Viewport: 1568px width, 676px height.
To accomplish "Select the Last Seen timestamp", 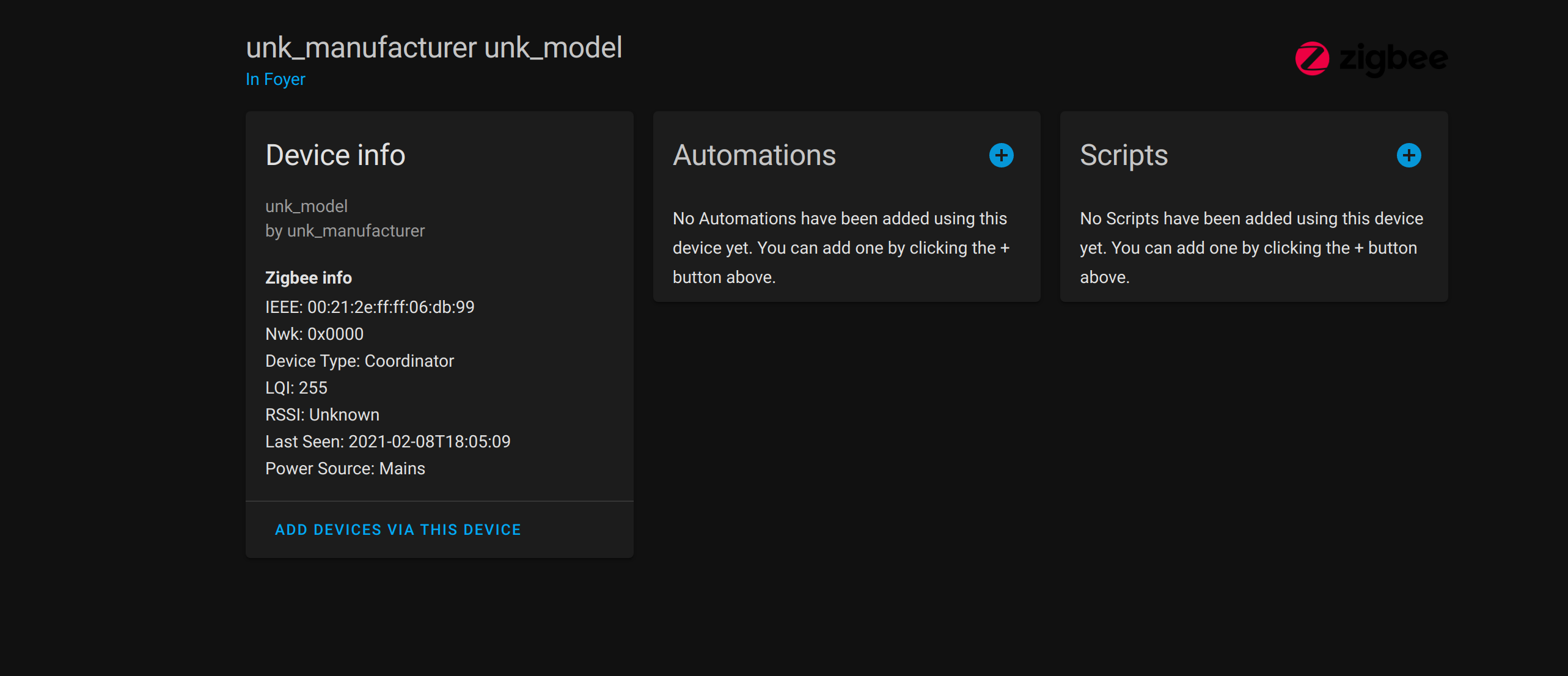I will (x=387, y=441).
